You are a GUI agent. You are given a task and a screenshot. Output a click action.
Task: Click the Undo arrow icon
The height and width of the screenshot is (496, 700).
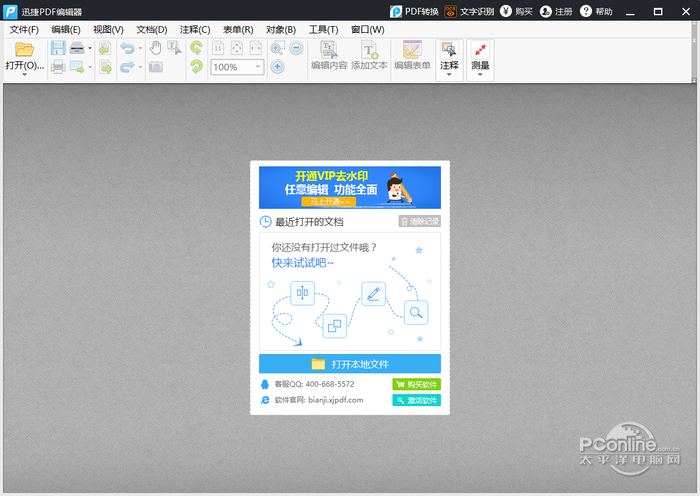(x=126, y=48)
